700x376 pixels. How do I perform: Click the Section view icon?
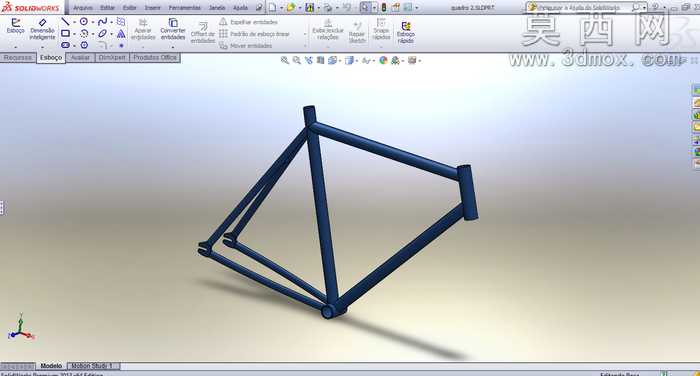click(320, 60)
